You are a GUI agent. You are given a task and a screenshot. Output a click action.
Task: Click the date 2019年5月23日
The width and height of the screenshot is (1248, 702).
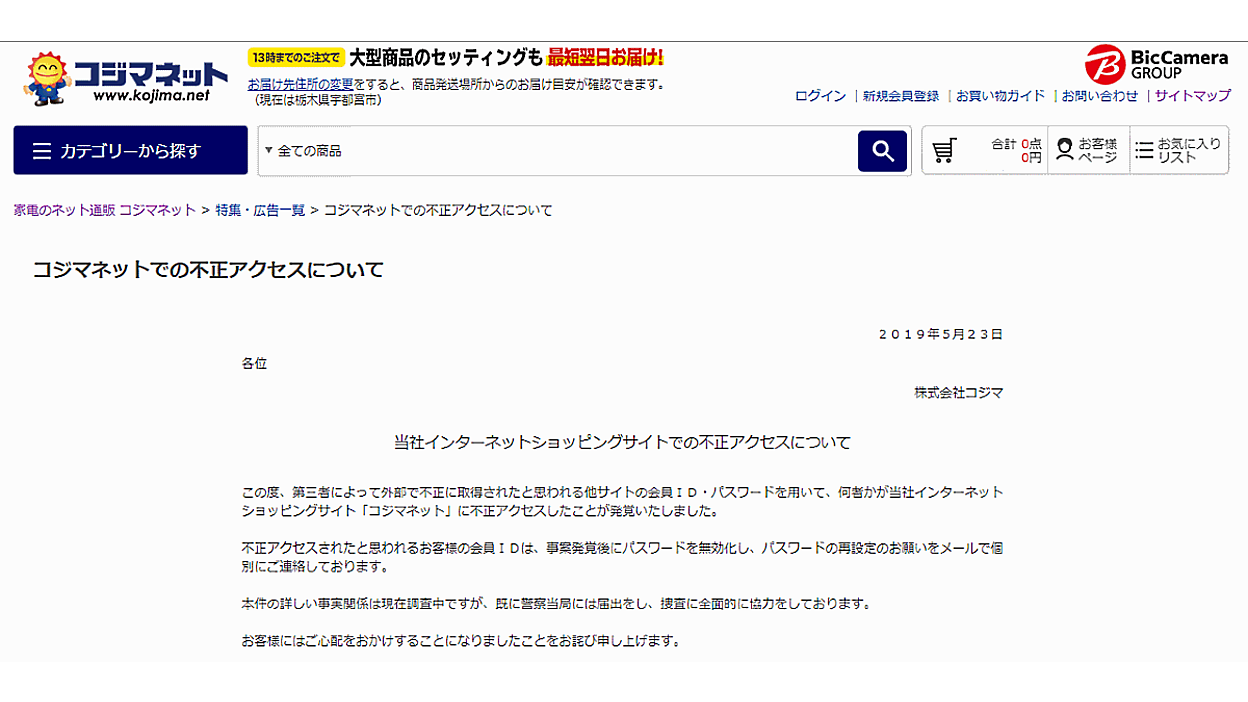pos(940,334)
